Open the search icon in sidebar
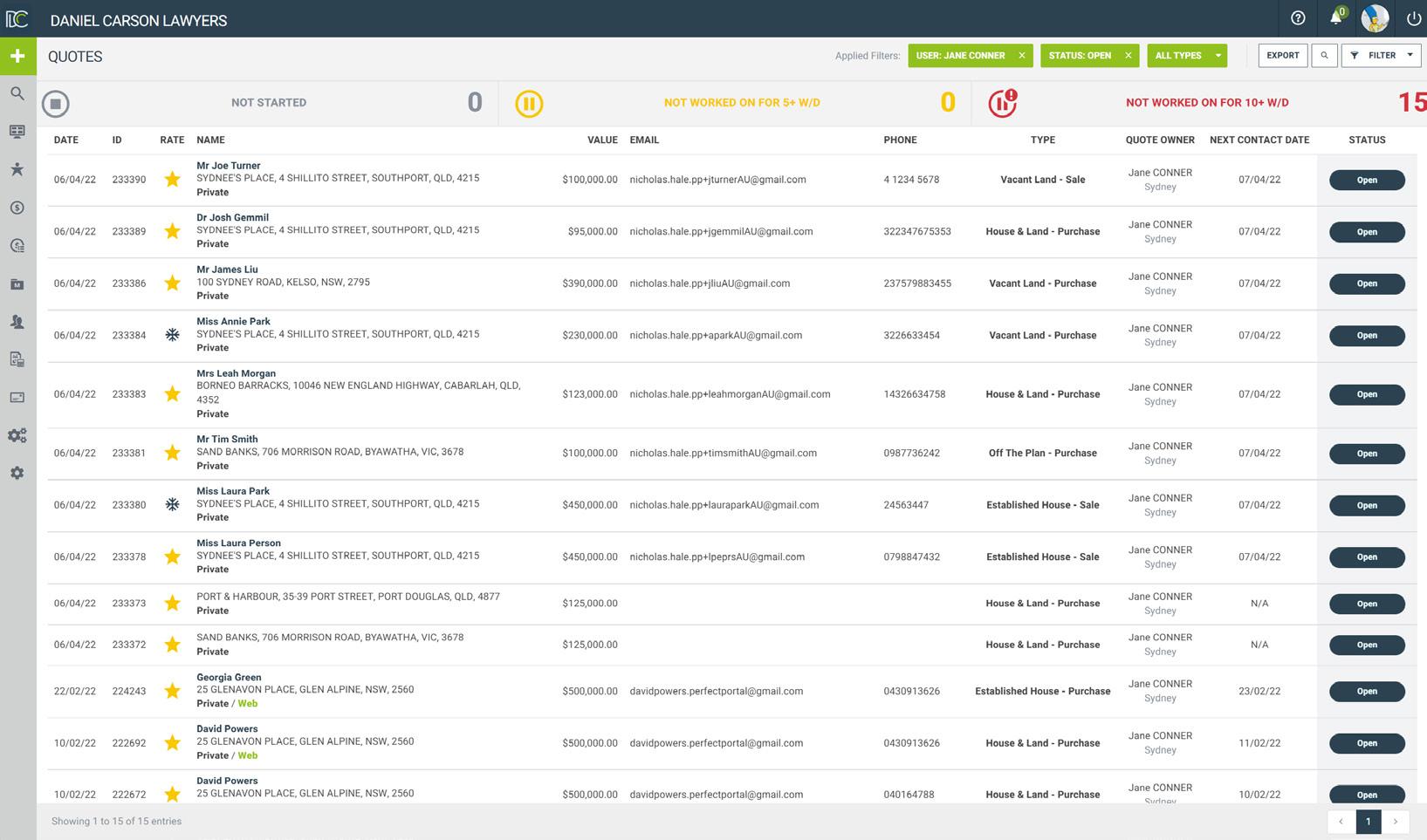1427x840 pixels. (x=17, y=93)
